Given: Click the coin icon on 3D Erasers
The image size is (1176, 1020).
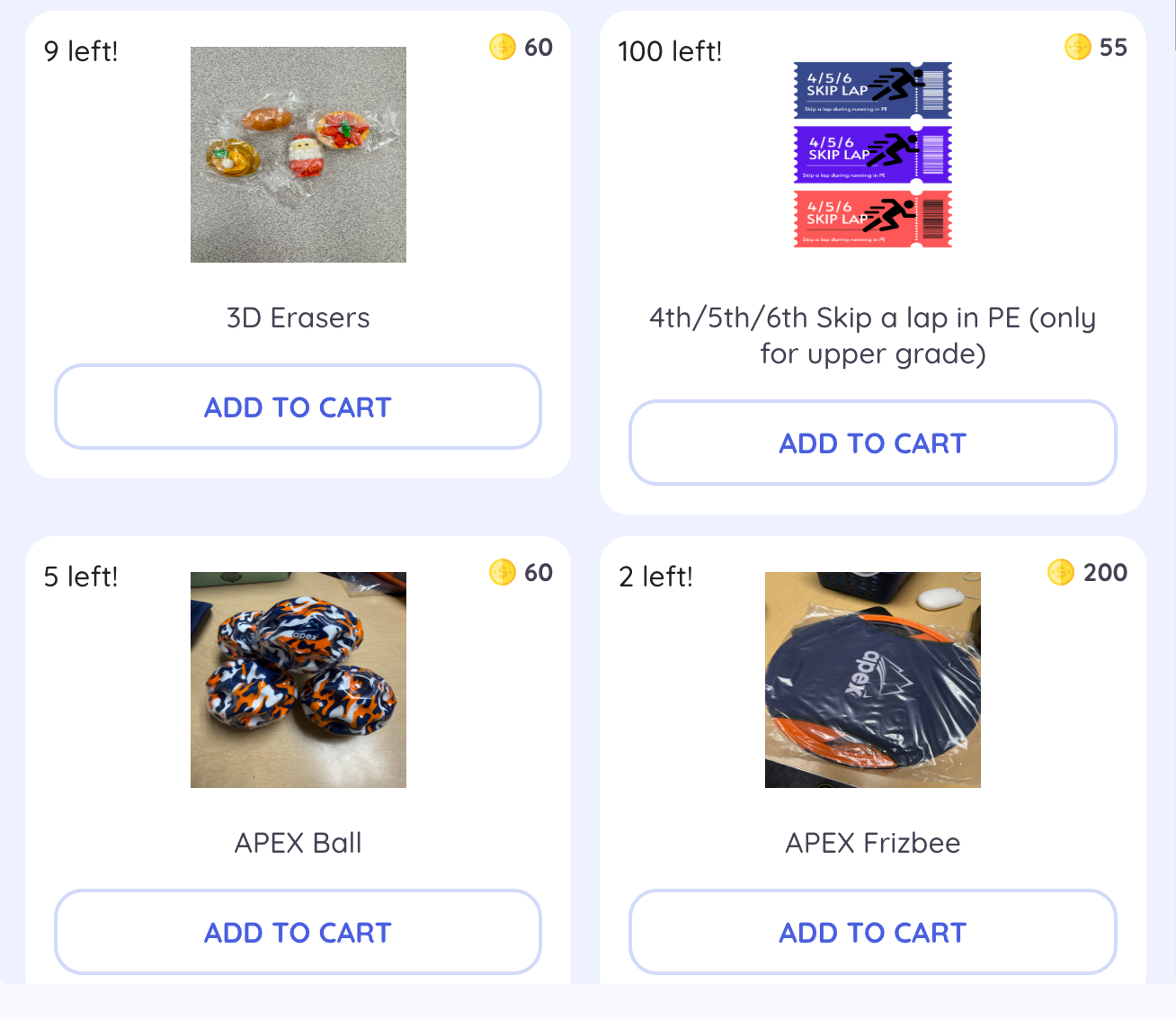Looking at the screenshot, I should (x=502, y=47).
